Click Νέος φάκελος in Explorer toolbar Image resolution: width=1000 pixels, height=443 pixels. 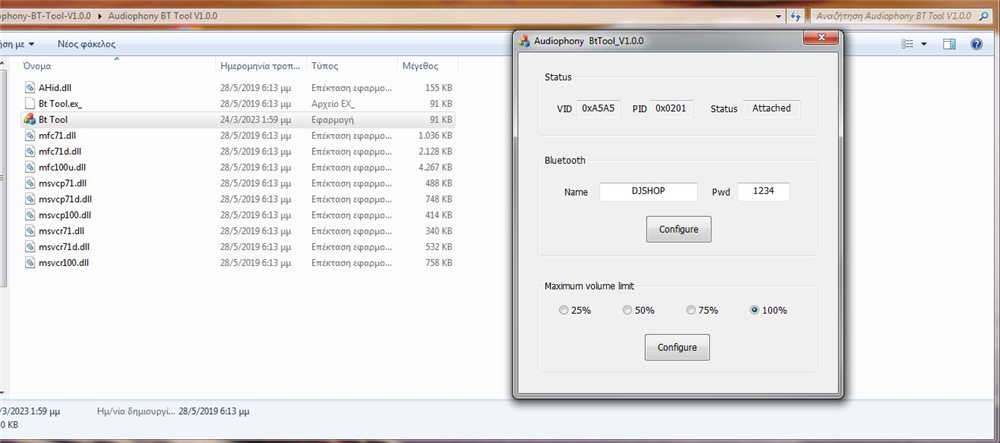(x=86, y=44)
